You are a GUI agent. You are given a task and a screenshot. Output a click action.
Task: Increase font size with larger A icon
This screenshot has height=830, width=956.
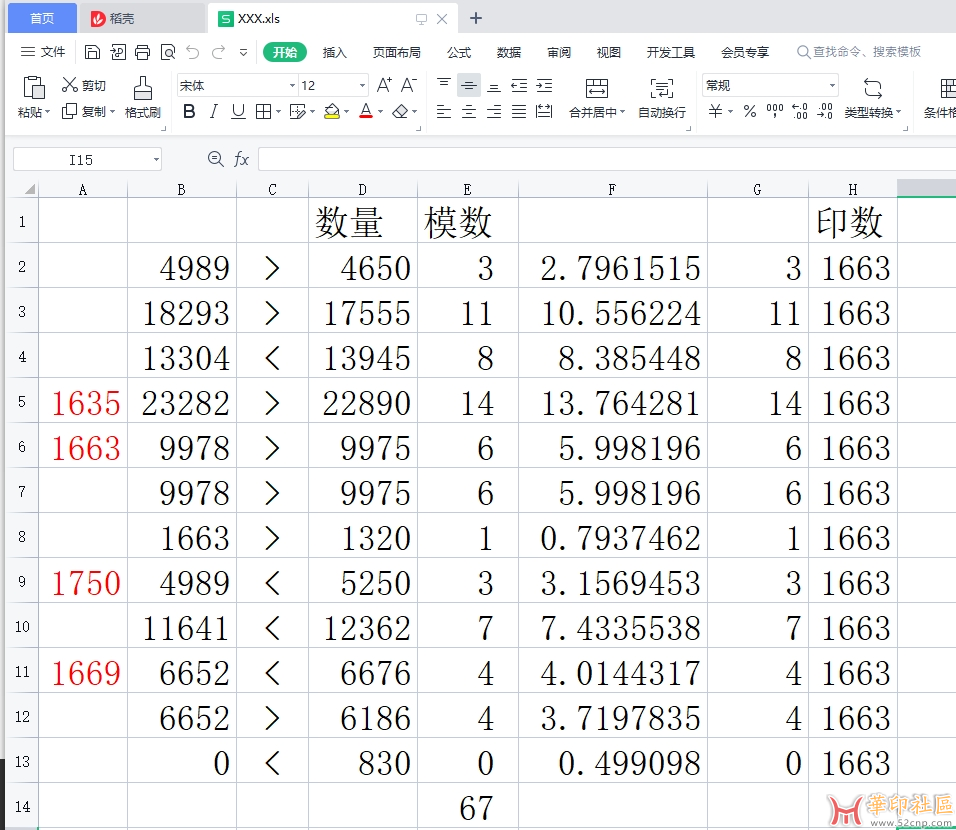click(384, 85)
